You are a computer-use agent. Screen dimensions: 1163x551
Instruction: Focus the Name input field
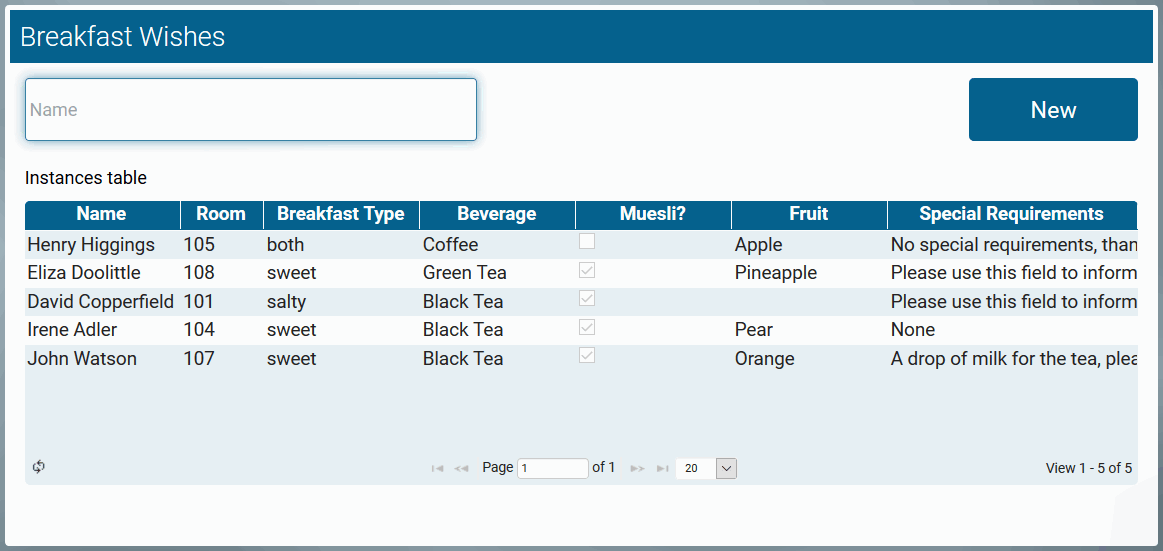tap(251, 110)
